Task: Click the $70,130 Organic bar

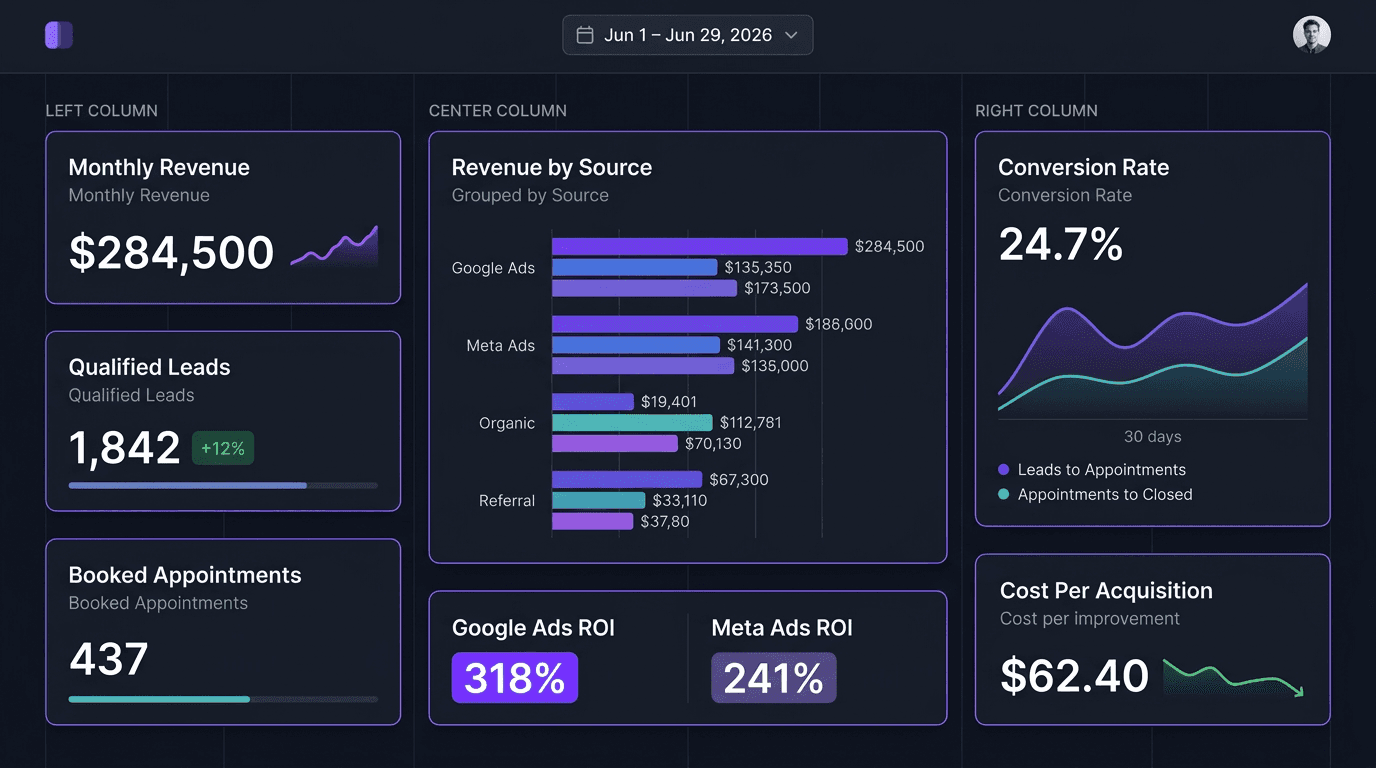Action: 615,444
